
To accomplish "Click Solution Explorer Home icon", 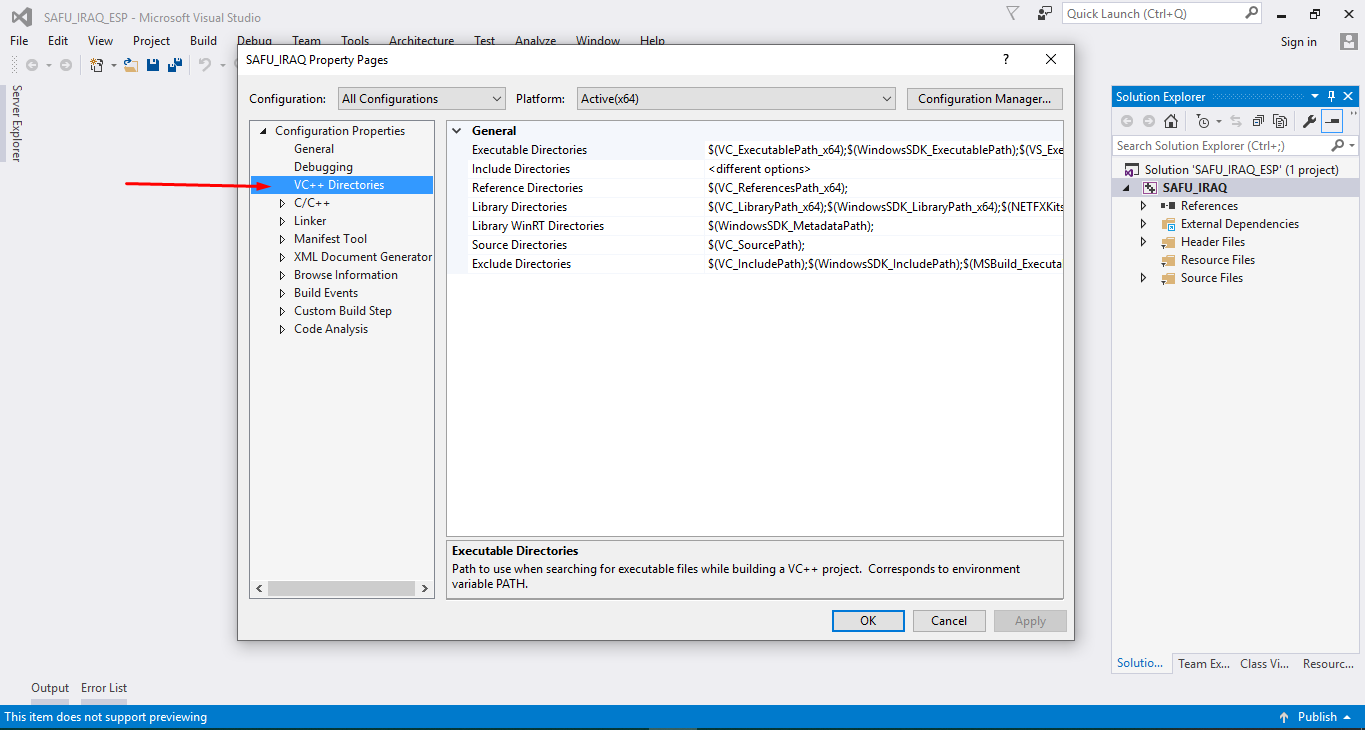I will (1171, 121).
